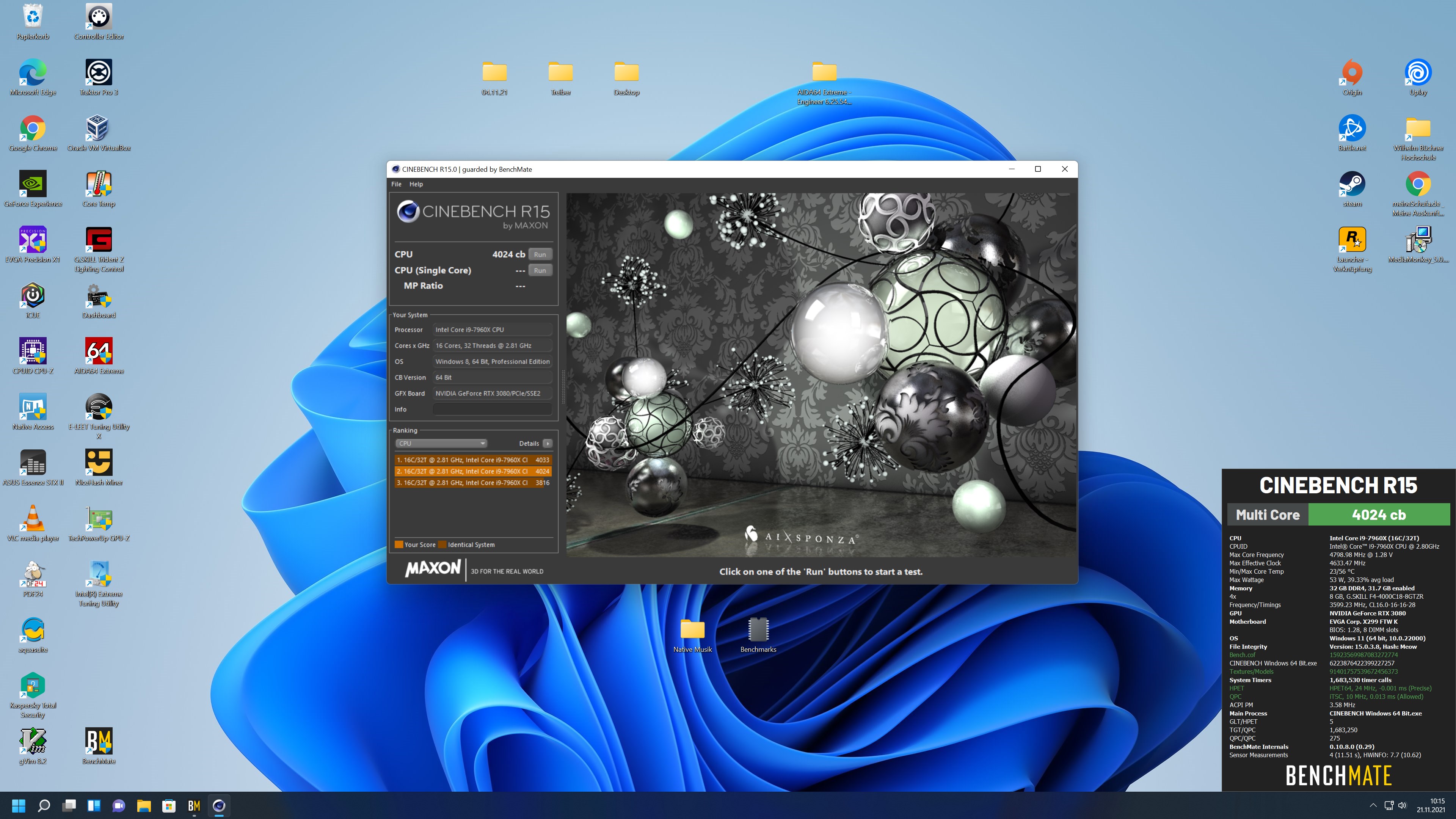Viewport: 1456px width, 819px height.
Task: Open the Dashboard desktop icon
Action: pyautogui.click(x=99, y=301)
